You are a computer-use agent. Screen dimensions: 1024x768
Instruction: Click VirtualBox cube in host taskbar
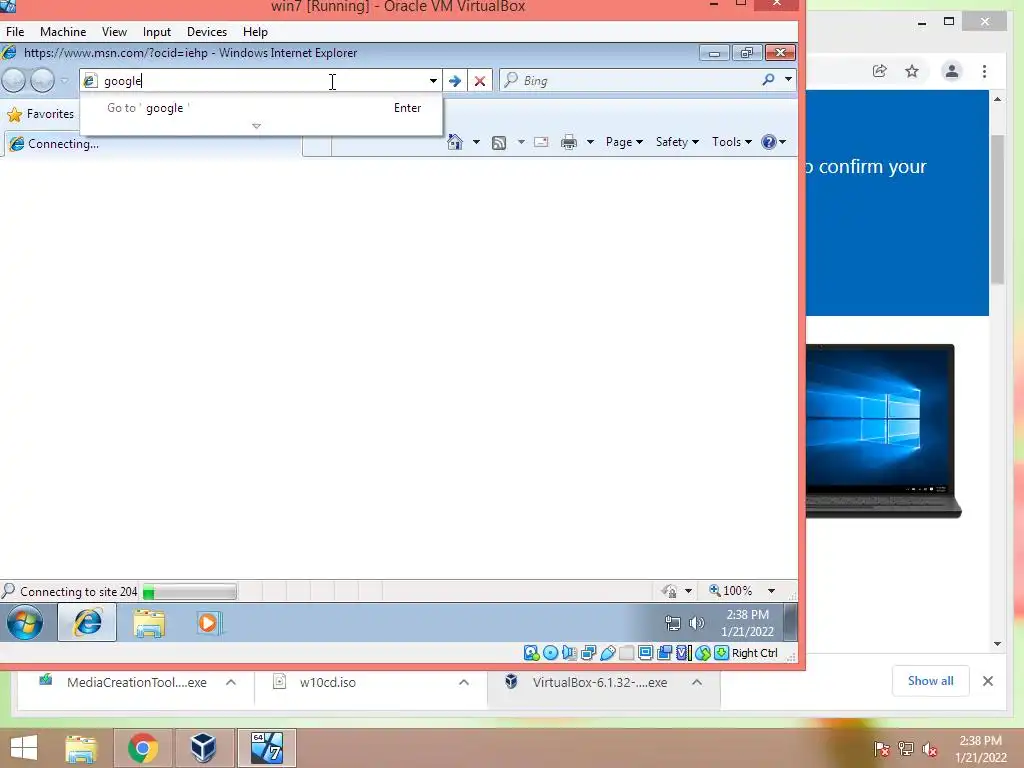[203, 748]
